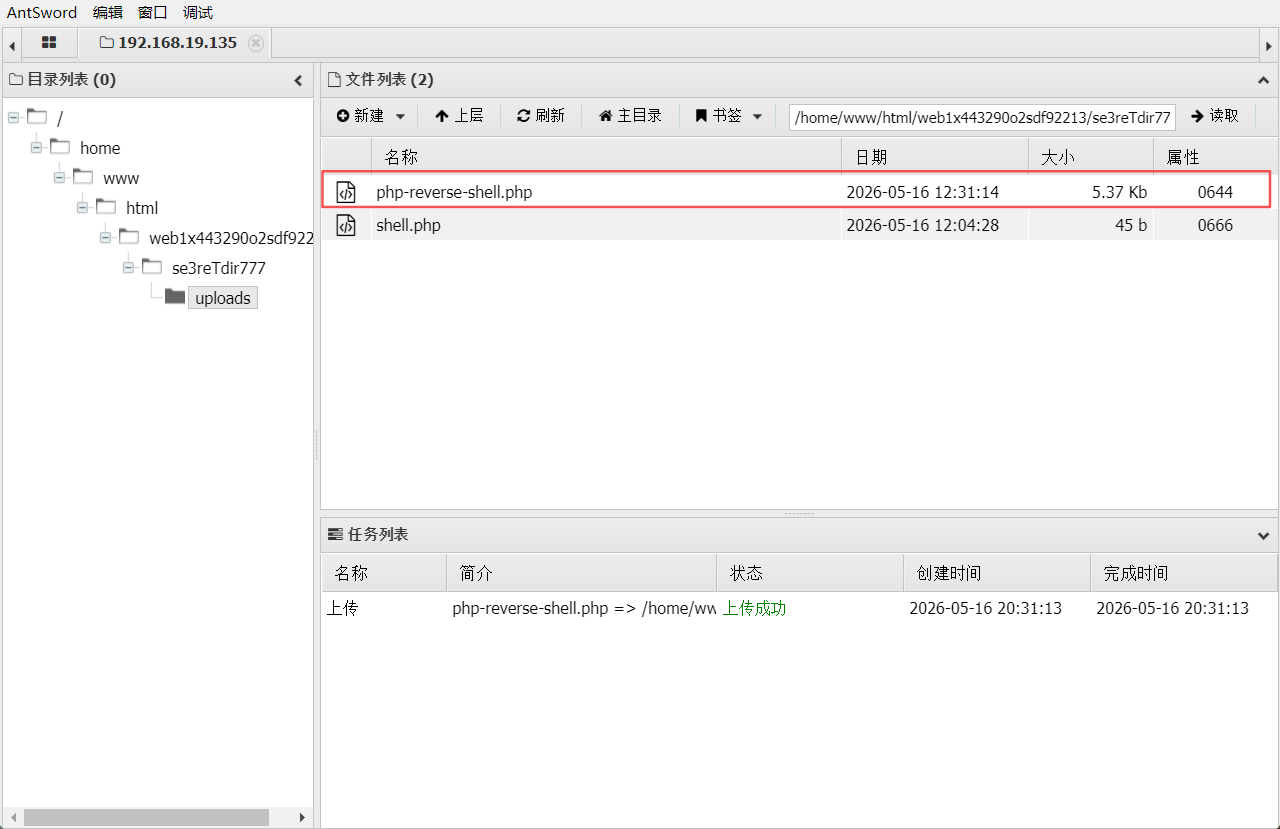The height and width of the screenshot is (829, 1280).
Task: Select the shell.php file row
Action: coord(799,225)
